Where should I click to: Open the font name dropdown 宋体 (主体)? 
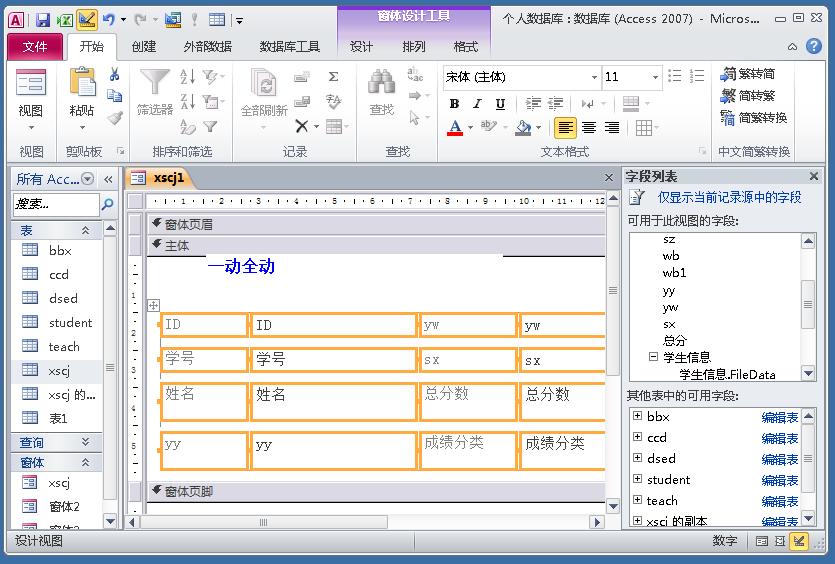tap(594, 77)
